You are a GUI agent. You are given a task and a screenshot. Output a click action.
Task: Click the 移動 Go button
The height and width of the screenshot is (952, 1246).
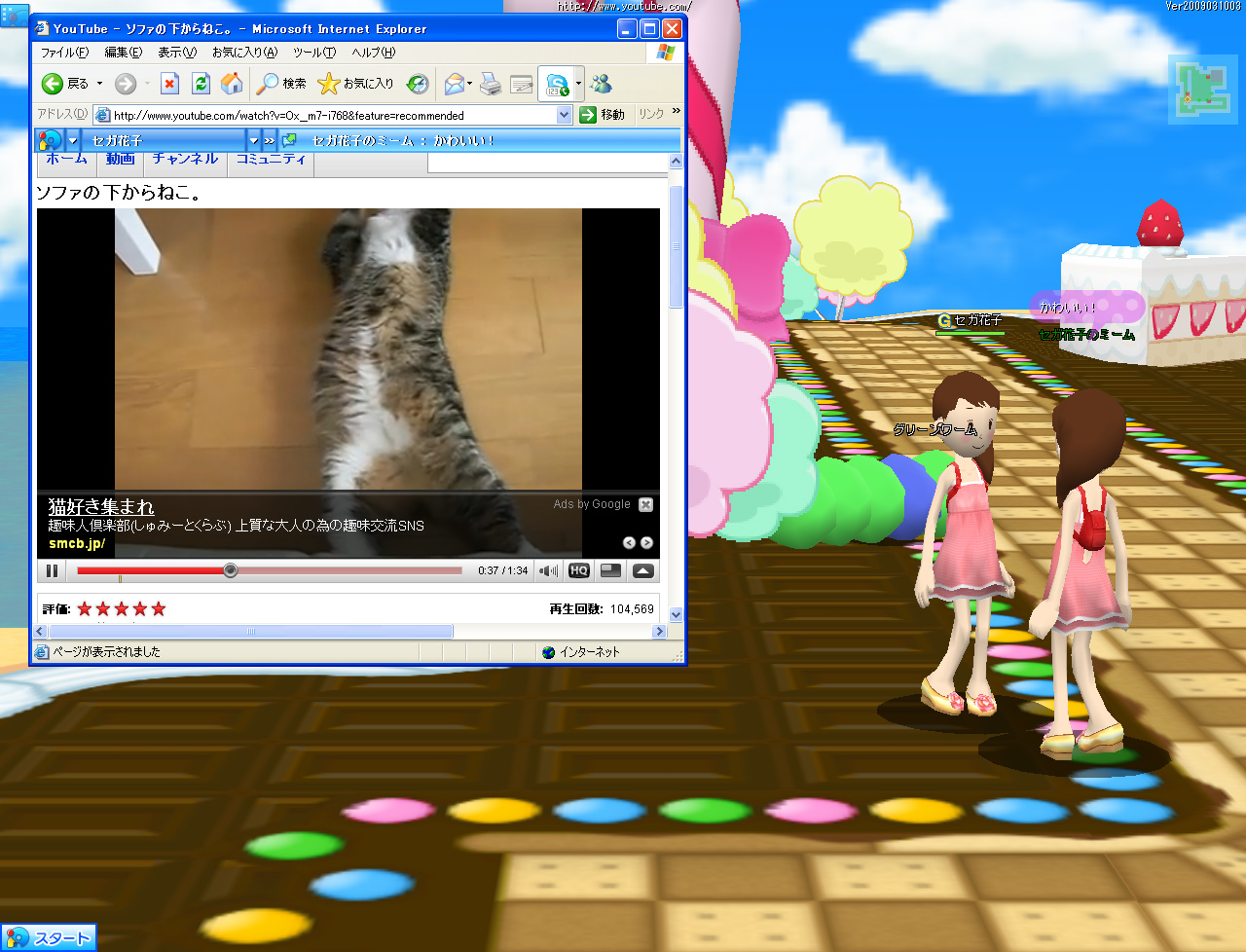pos(602,115)
